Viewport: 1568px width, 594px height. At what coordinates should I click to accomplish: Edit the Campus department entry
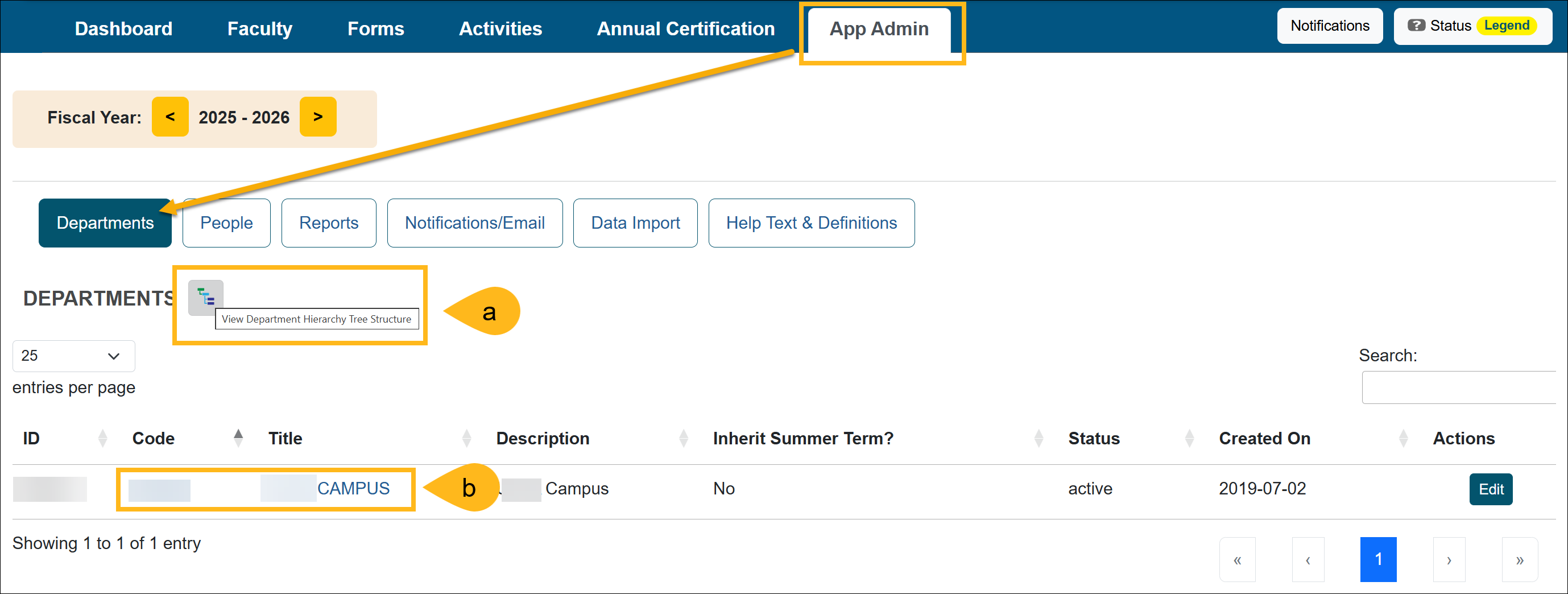(1490, 489)
